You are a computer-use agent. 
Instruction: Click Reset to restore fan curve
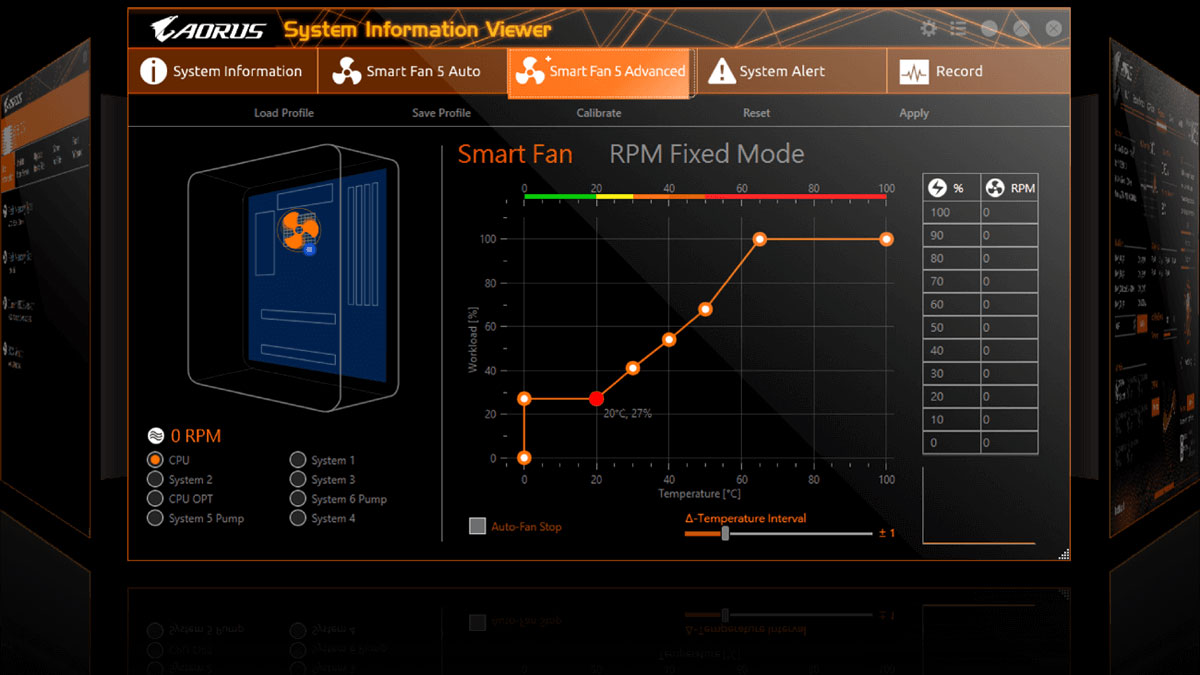756,113
